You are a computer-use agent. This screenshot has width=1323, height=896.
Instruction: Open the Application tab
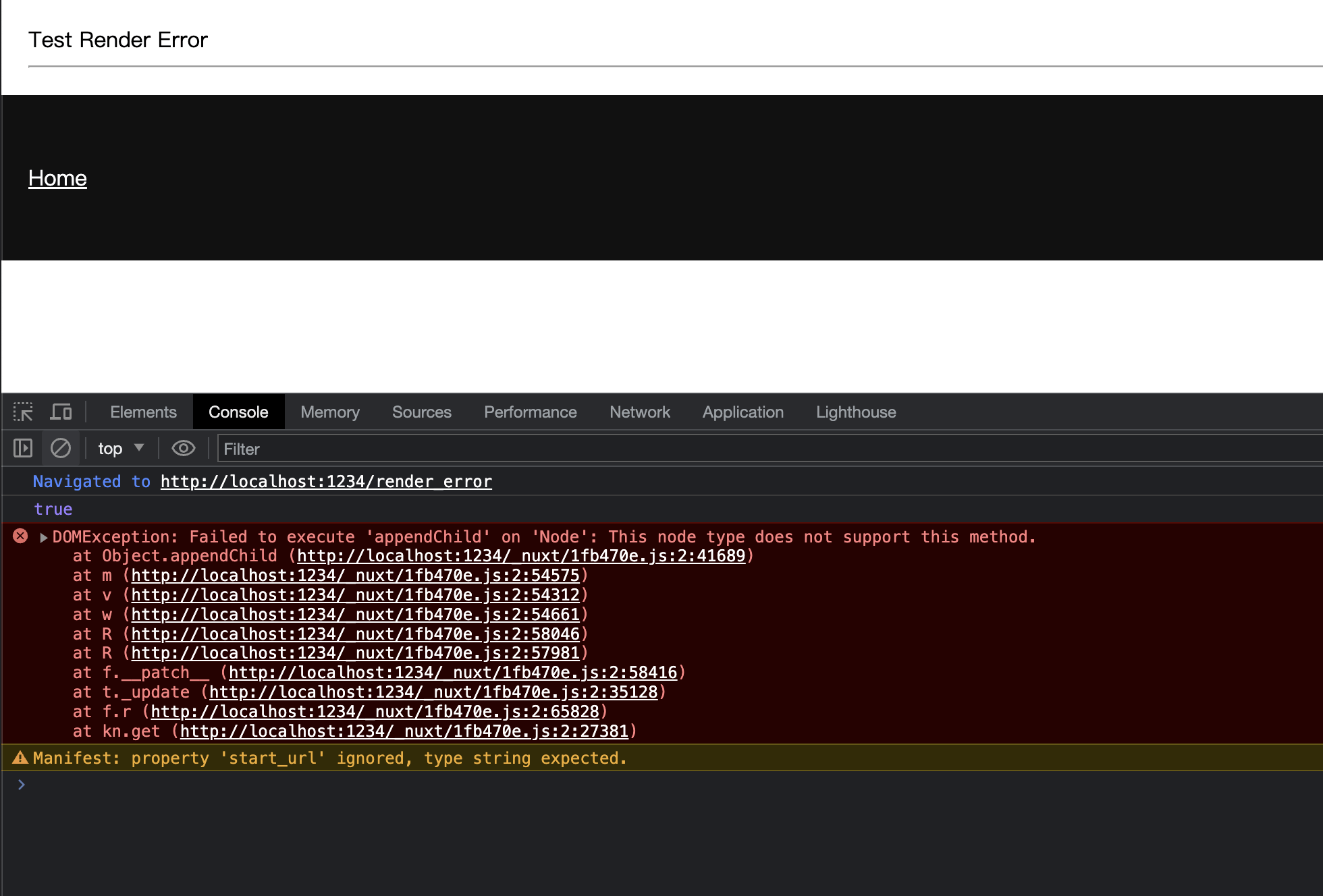click(x=742, y=412)
